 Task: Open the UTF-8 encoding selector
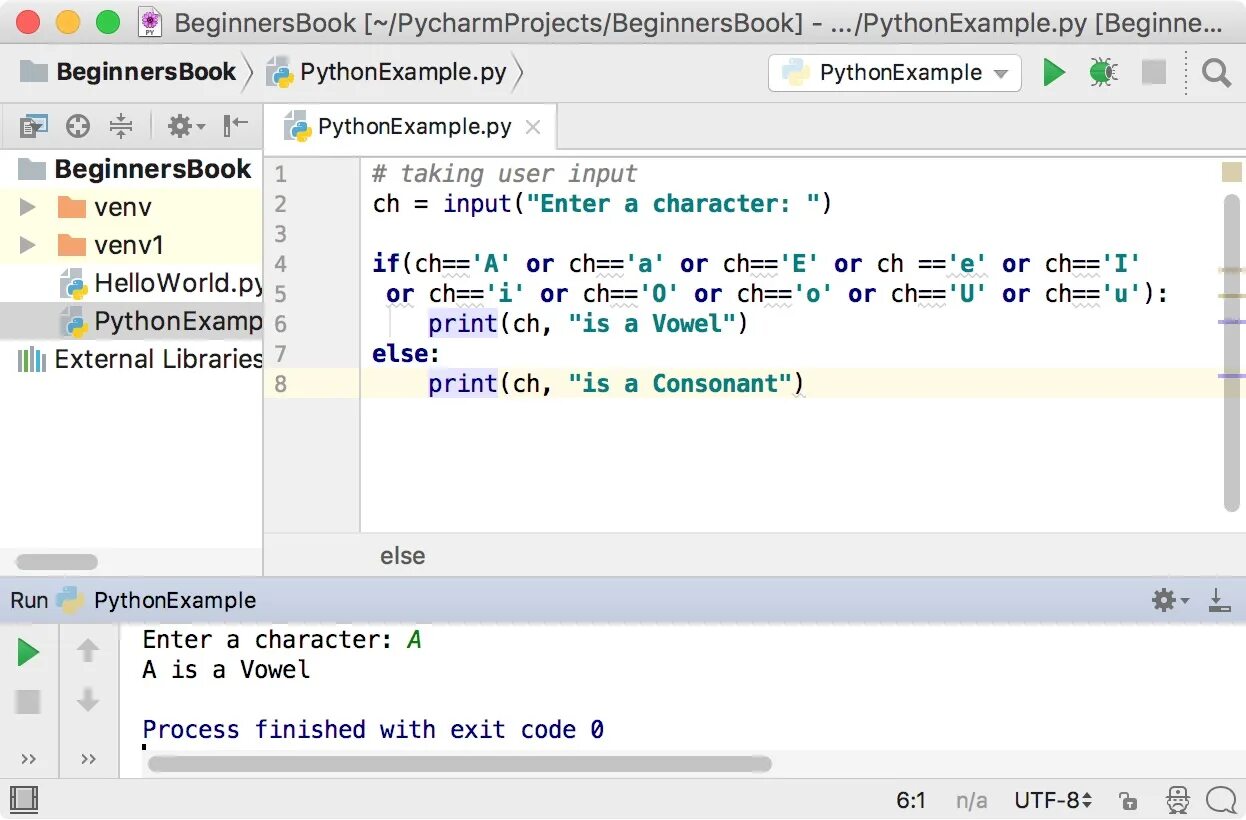1053,800
